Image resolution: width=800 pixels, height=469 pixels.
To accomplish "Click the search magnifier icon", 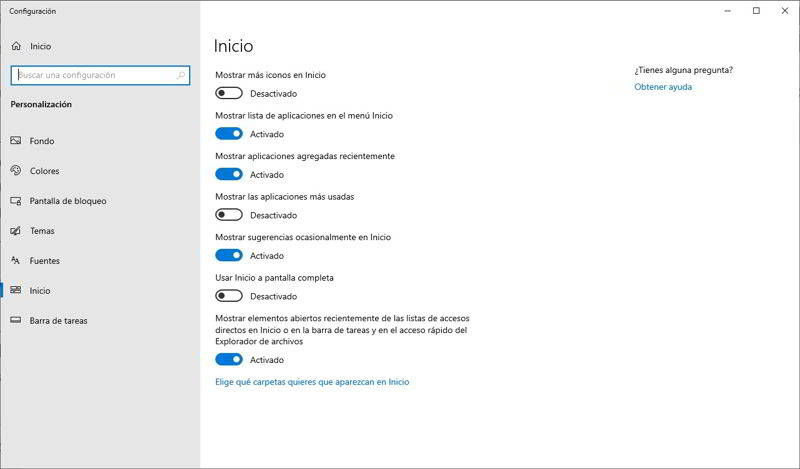I will (181, 75).
